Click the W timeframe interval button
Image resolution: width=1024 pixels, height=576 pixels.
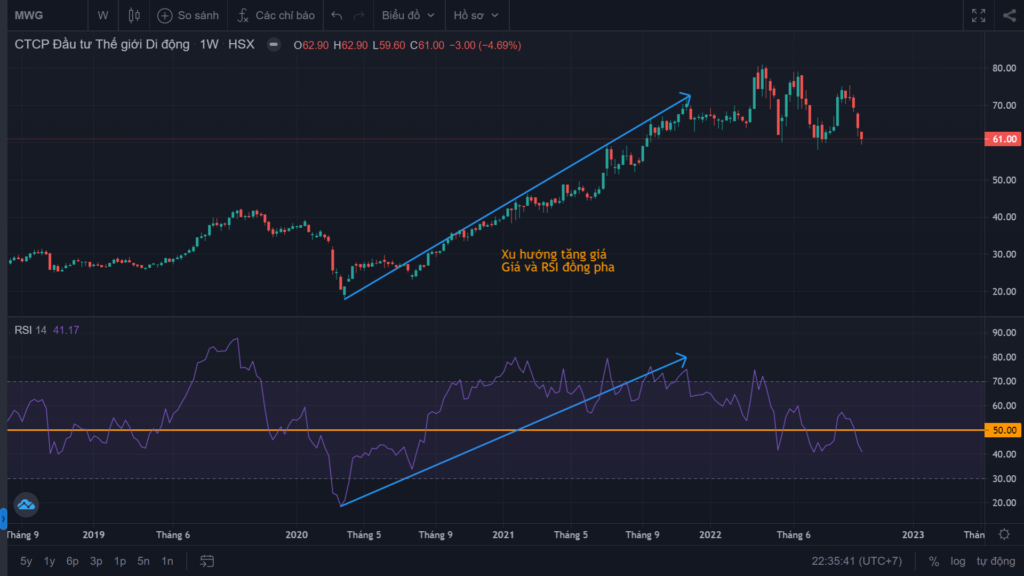pos(103,15)
